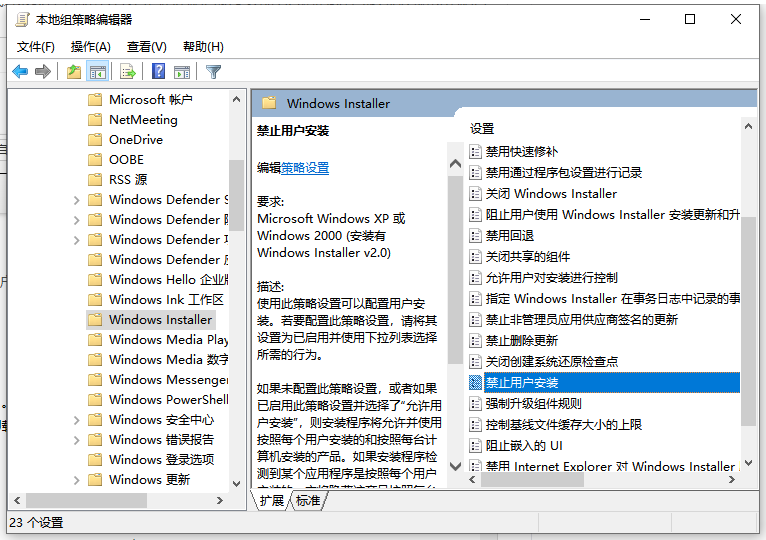
Task: Click policy icon beside 禁止删除更新
Action: [475, 341]
